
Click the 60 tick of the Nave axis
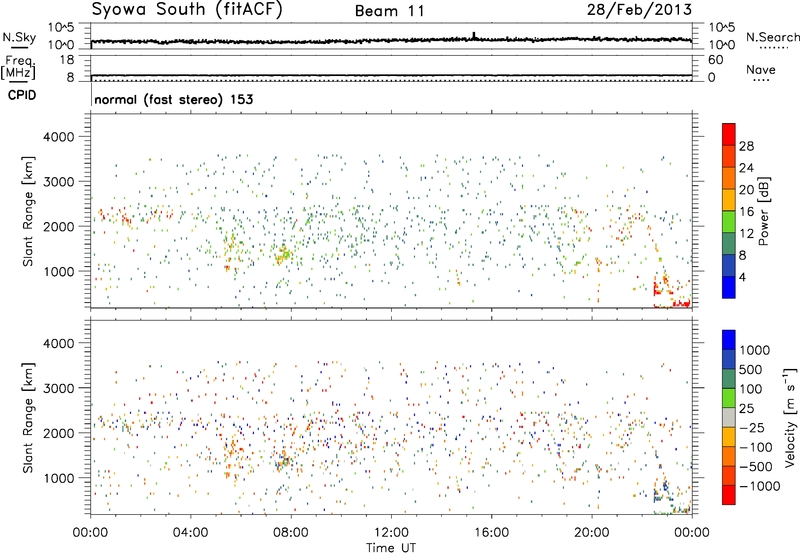pos(715,60)
